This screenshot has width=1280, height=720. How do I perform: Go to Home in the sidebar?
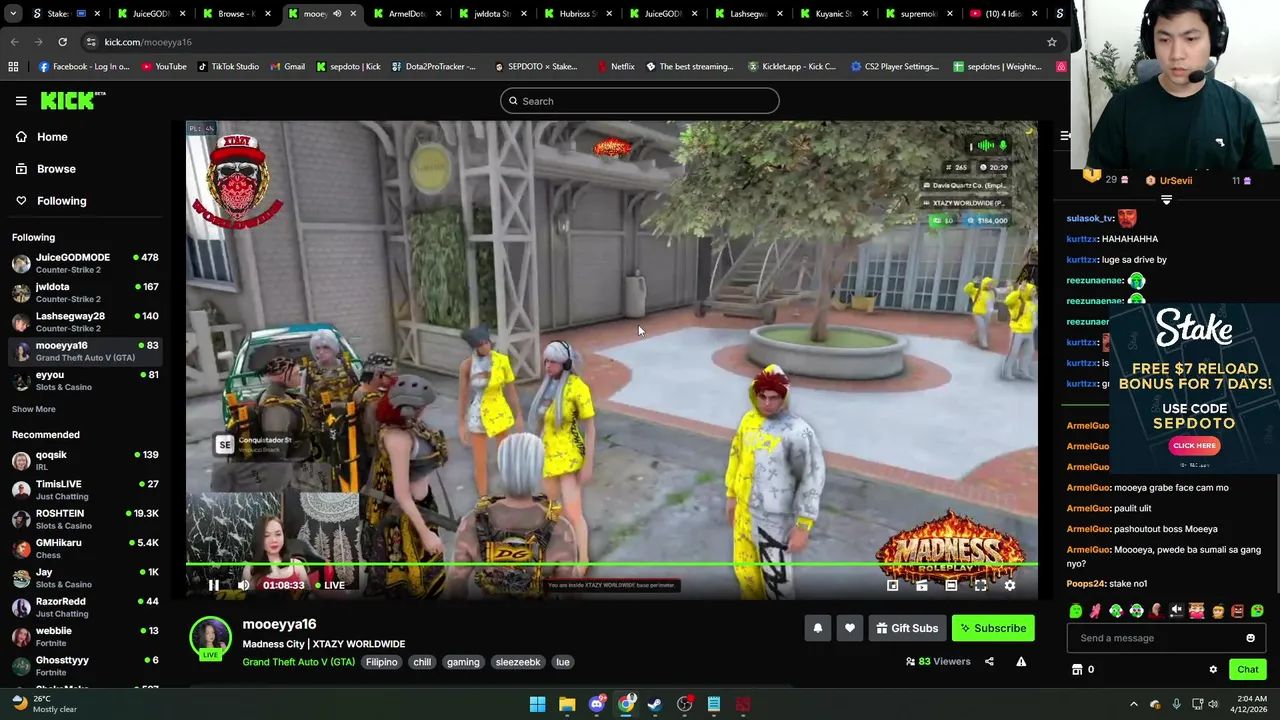click(x=85, y=137)
